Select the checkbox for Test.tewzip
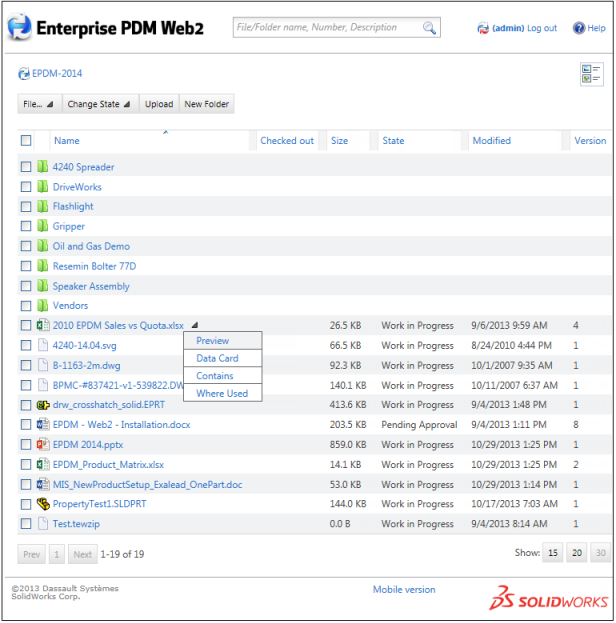This screenshot has width=616, height=623. pos(26,524)
